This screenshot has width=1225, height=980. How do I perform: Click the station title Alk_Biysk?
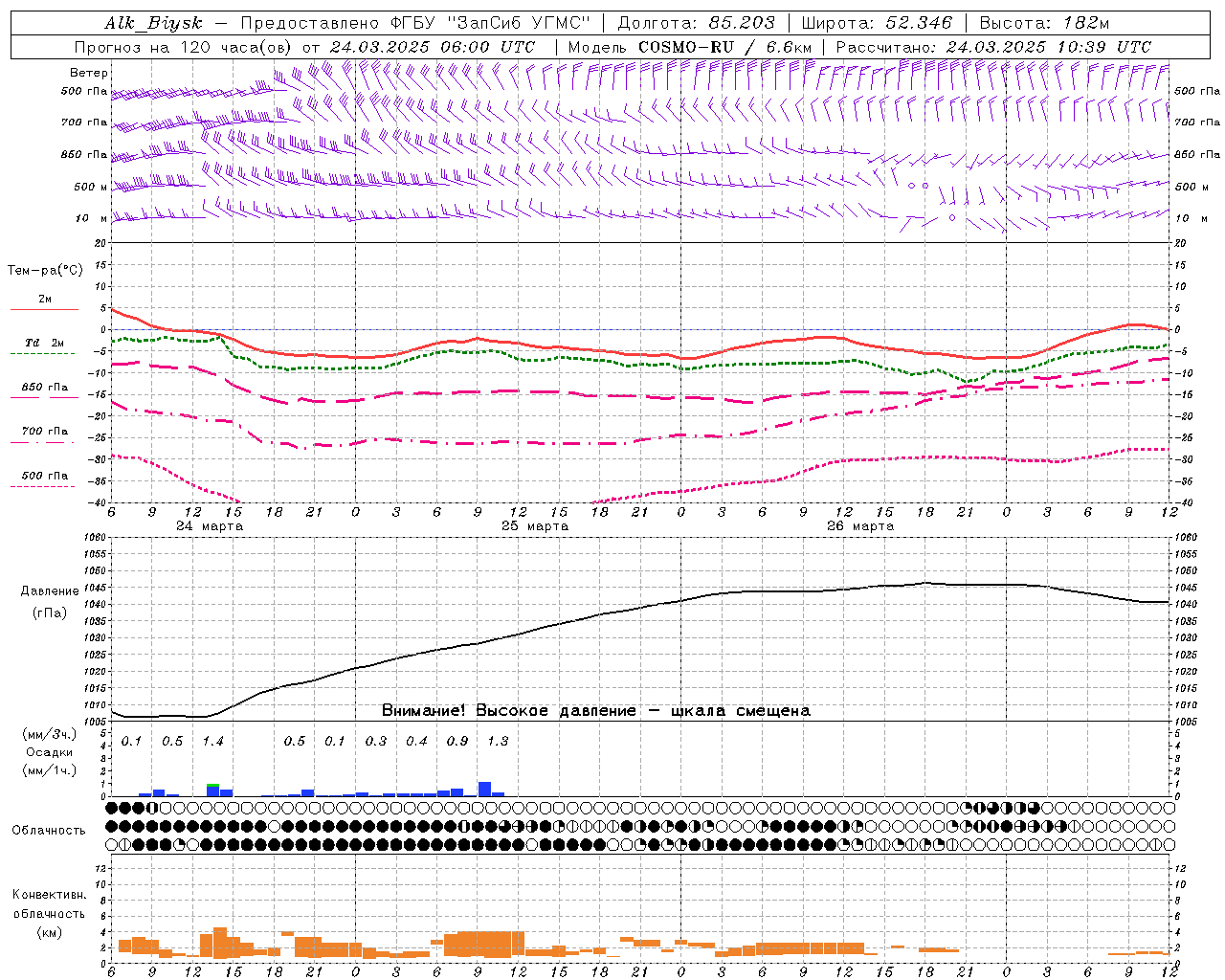pos(153,23)
